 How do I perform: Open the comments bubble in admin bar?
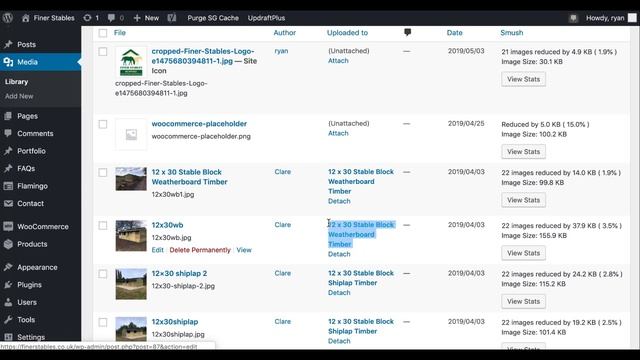tap(111, 18)
